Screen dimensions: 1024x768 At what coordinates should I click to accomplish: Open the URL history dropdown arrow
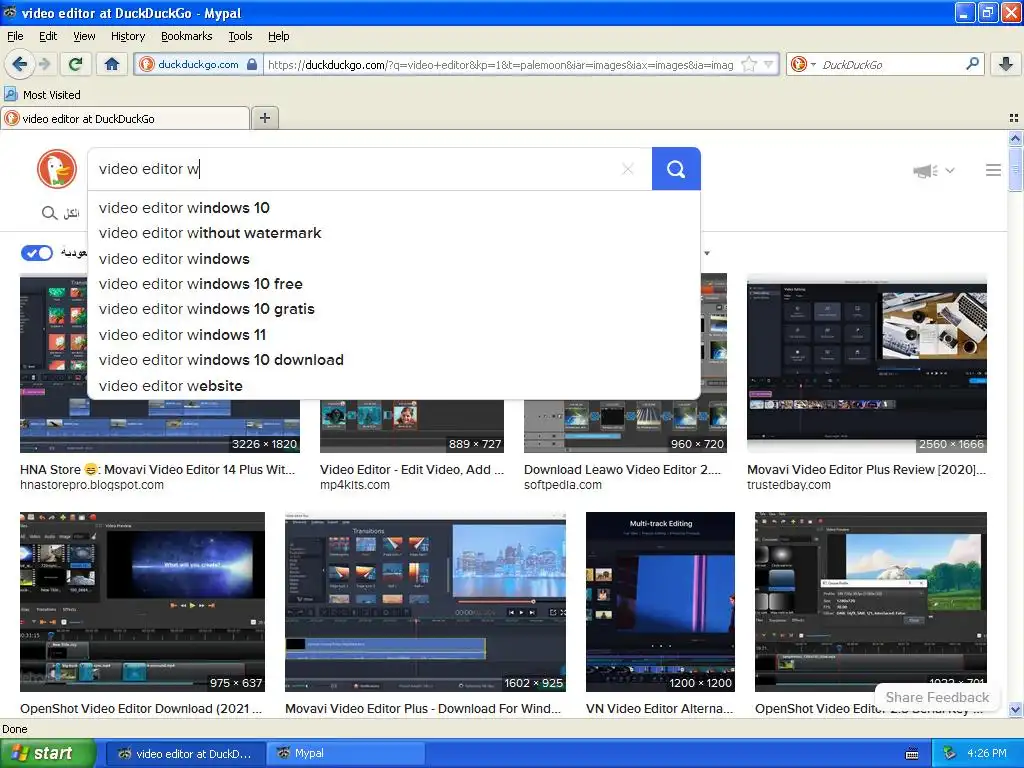(769, 64)
